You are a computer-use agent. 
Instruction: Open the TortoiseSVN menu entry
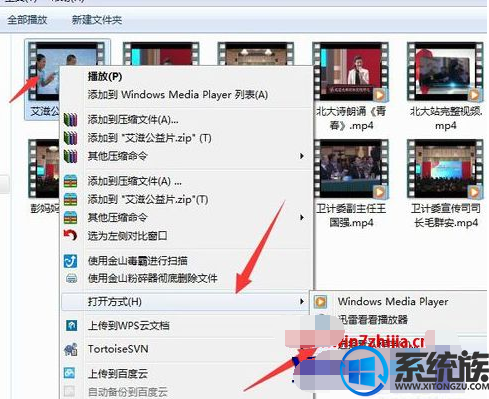tap(118, 349)
